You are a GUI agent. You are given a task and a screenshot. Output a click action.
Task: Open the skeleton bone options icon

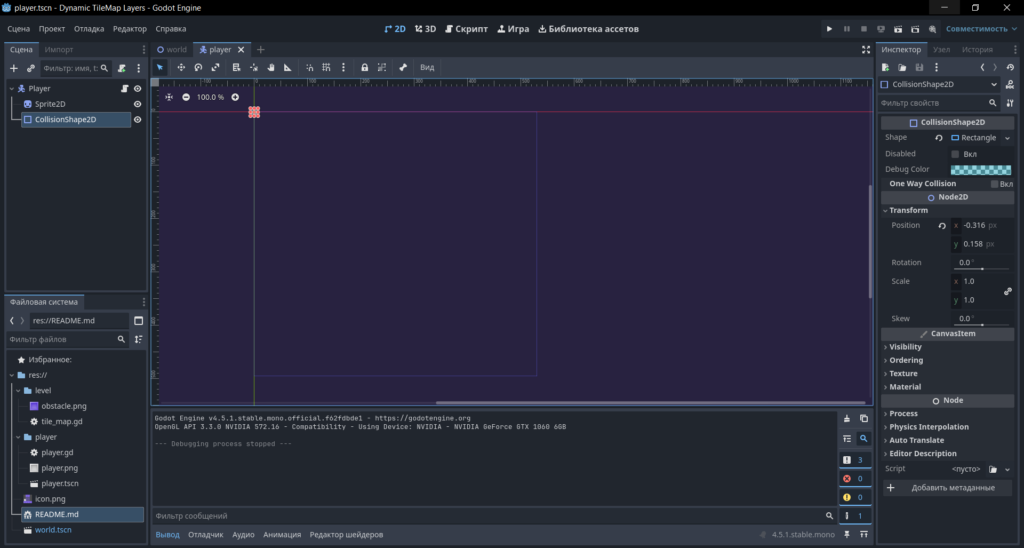[x=403, y=67]
